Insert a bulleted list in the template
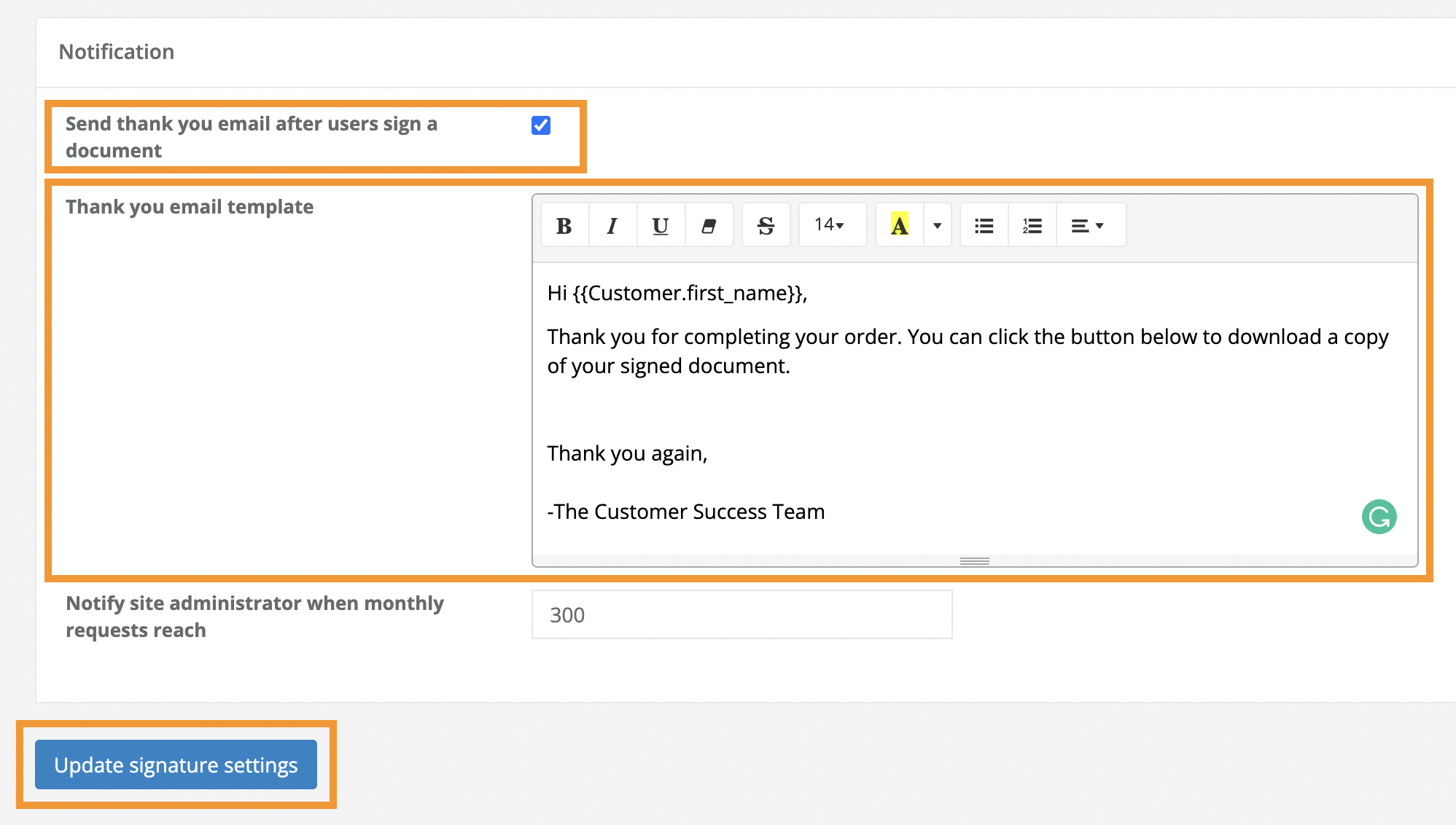The height and width of the screenshot is (825, 1456). click(x=983, y=225)
